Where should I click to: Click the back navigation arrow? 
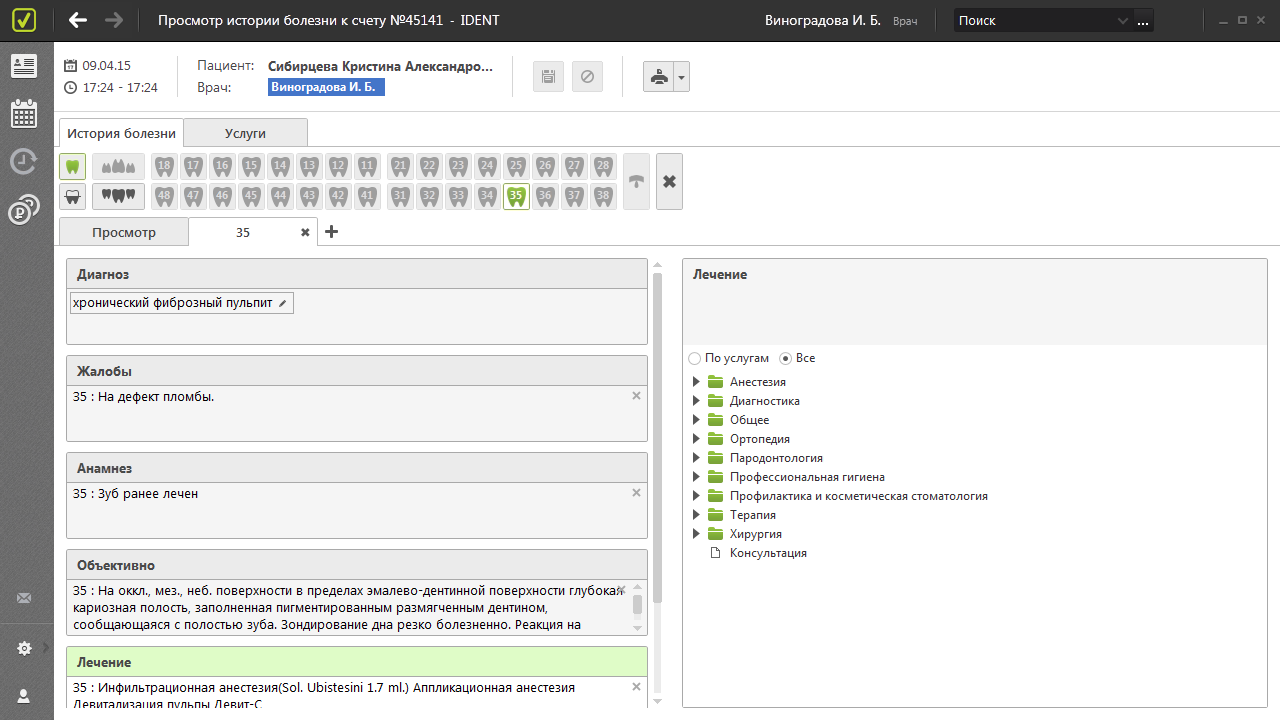(x=78, y=20)
